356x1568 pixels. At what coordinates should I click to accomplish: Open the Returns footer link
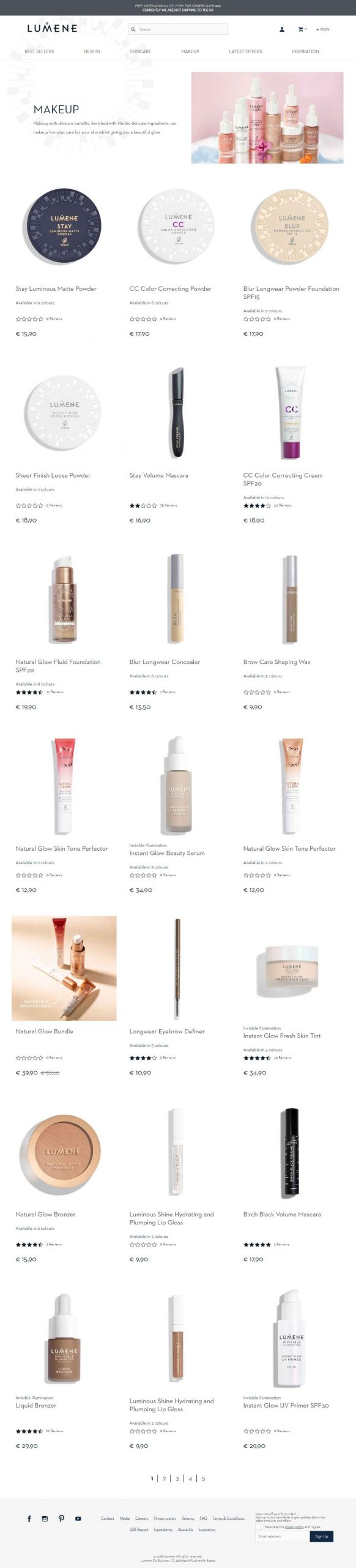click(x=188, y=1518)
